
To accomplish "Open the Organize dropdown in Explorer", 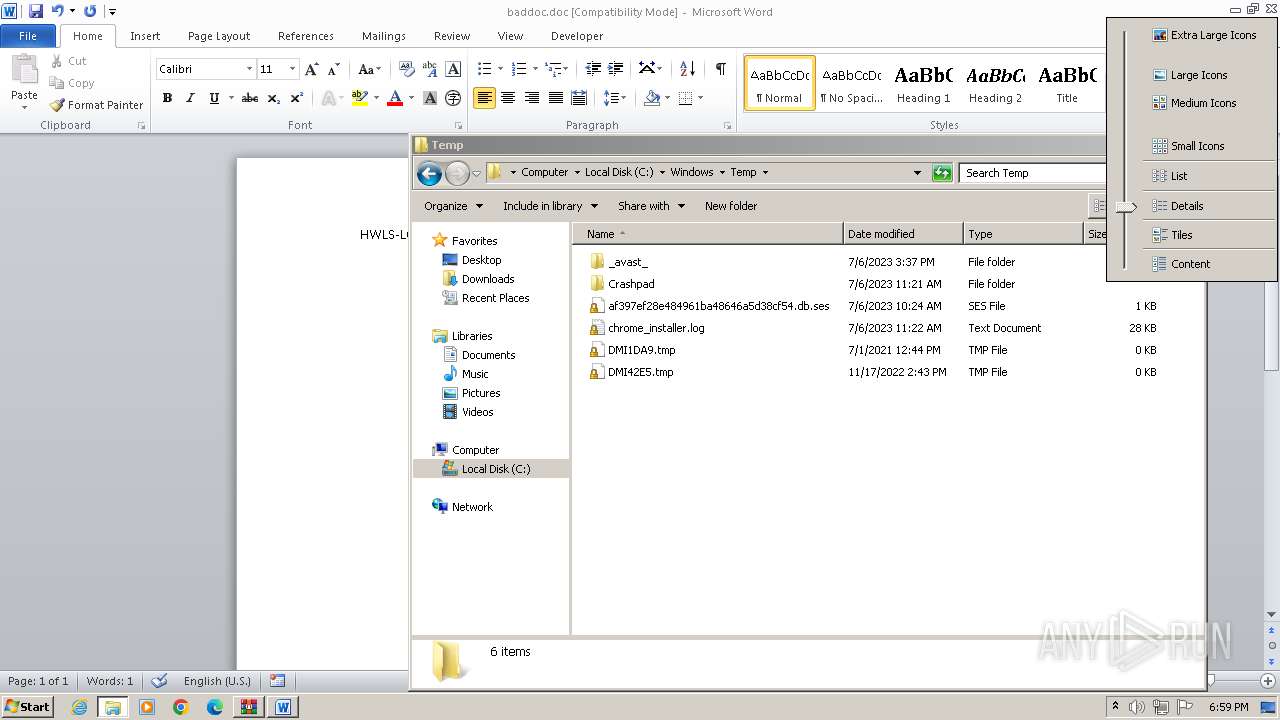I will [x=453, y=206].
